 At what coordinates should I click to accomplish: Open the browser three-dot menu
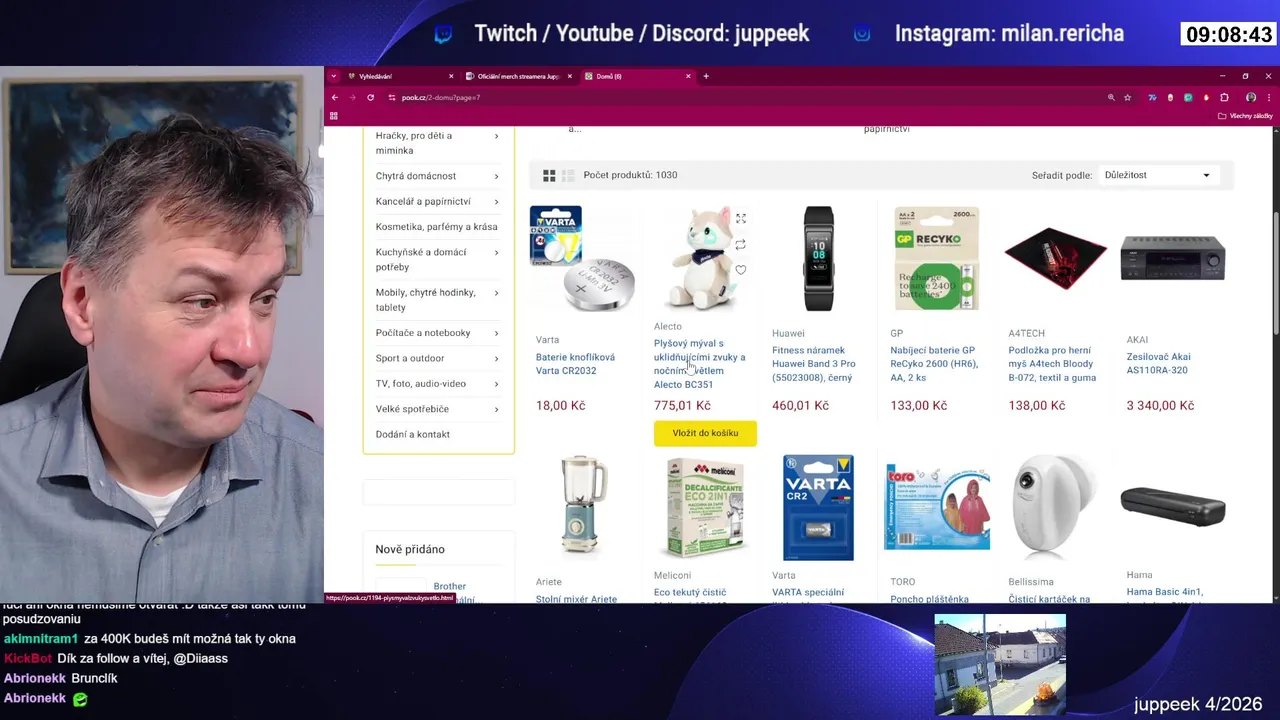pyautogui.click(x=1269, y=97)
